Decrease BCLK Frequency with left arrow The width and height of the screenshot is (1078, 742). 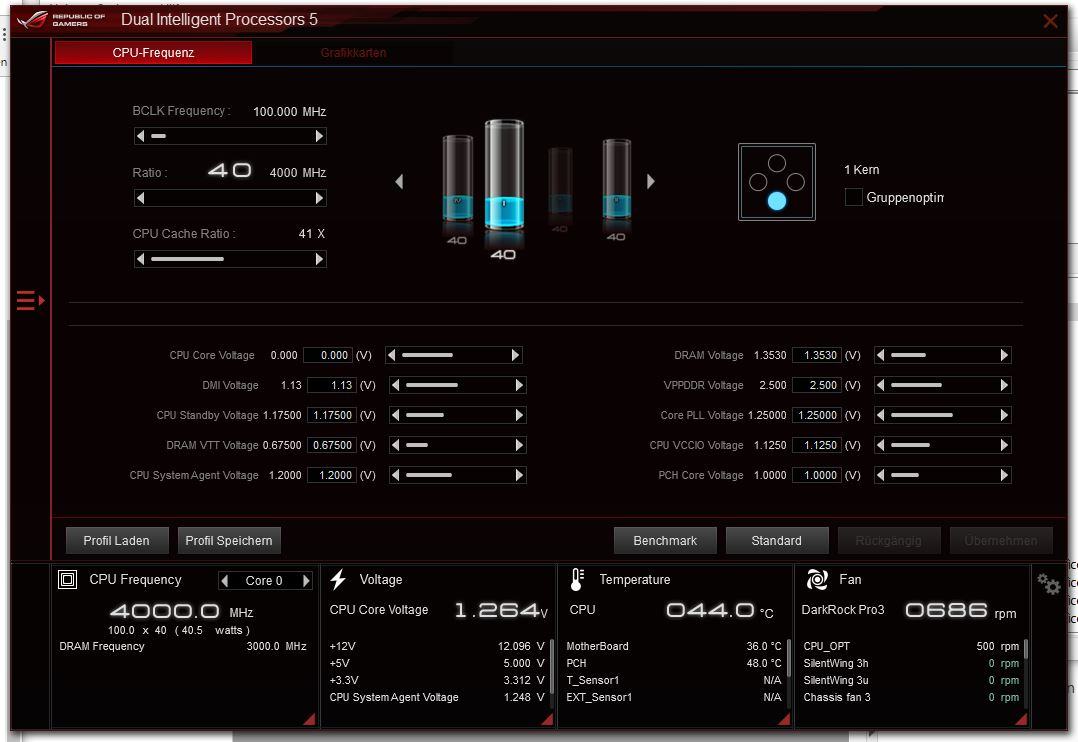(x=141, y=136)
